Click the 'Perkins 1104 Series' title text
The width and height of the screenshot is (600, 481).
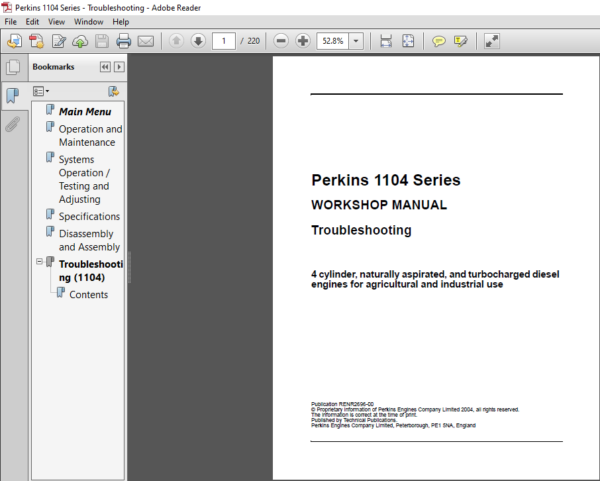386,180
